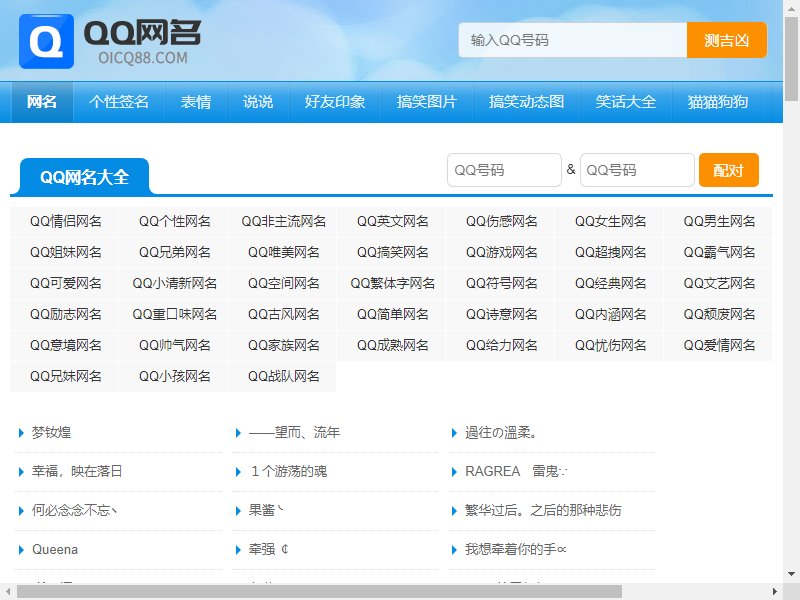The image size is (800, 600).
Task: Open the QQ霸气网名 category
Action: click(x=719, y=253)
